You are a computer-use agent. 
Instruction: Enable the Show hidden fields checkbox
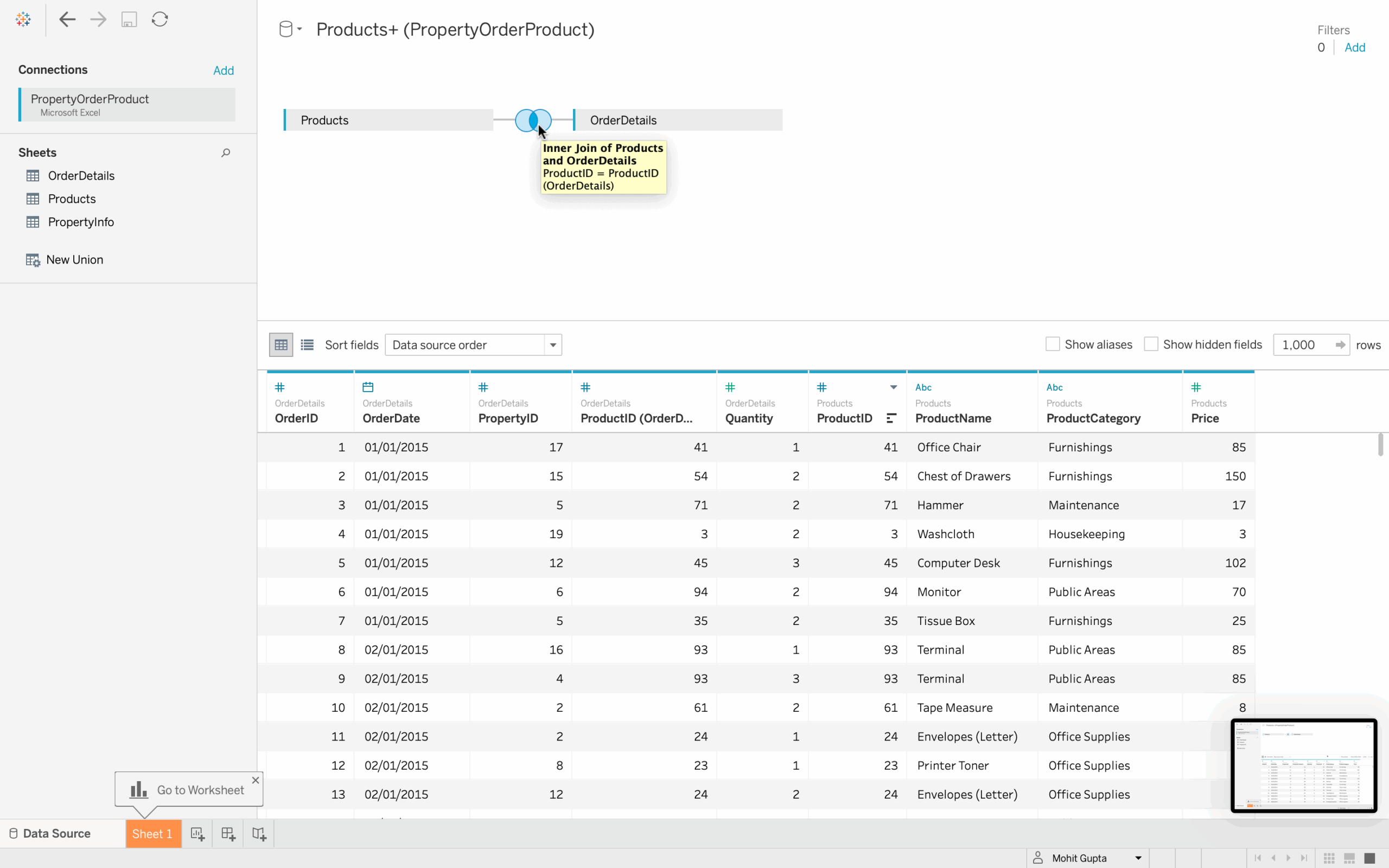[x=1150, y=344]
